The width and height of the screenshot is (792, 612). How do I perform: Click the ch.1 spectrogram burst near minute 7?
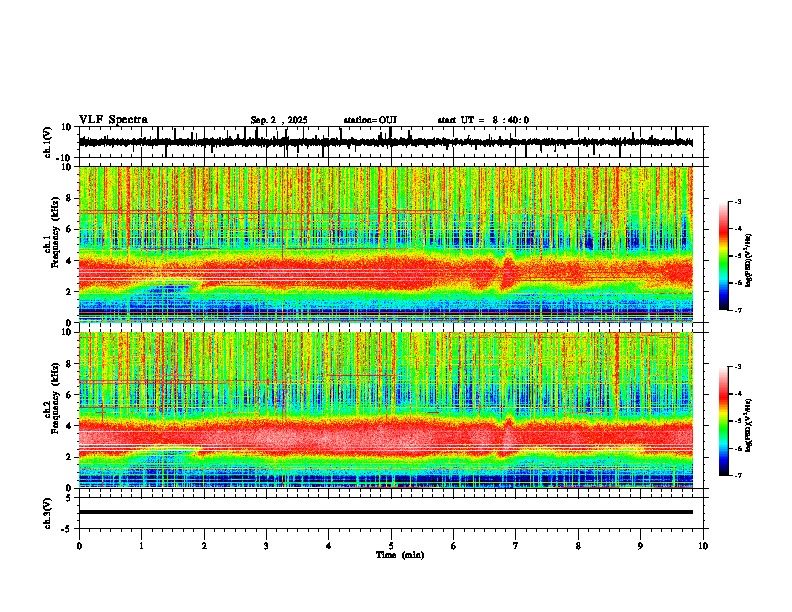click(508, 272)
